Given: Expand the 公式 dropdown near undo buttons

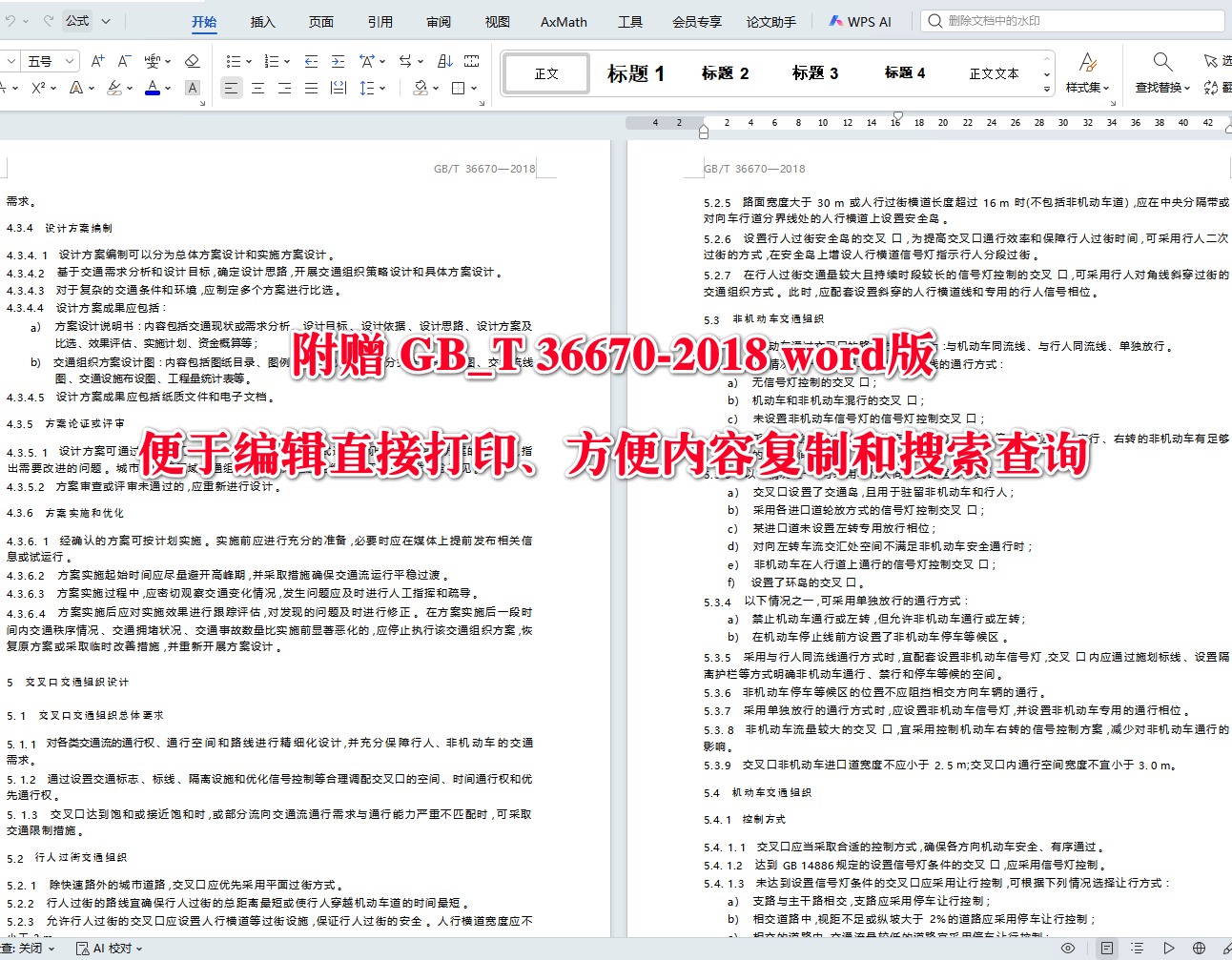Looking at the screenshot, I should [x=105, y=19].
